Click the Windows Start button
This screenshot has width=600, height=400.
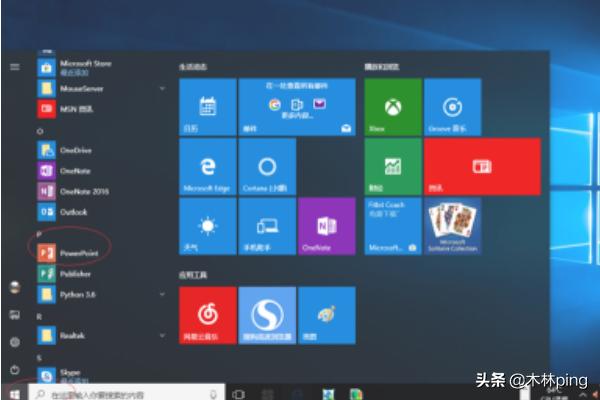(x=15, y=394)
